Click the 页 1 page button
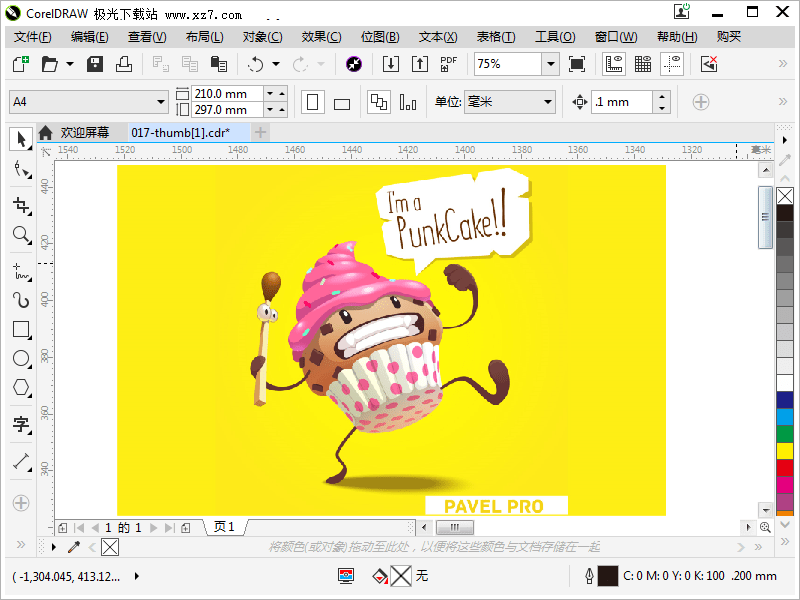The image size is (800, 600). [222, 527]
